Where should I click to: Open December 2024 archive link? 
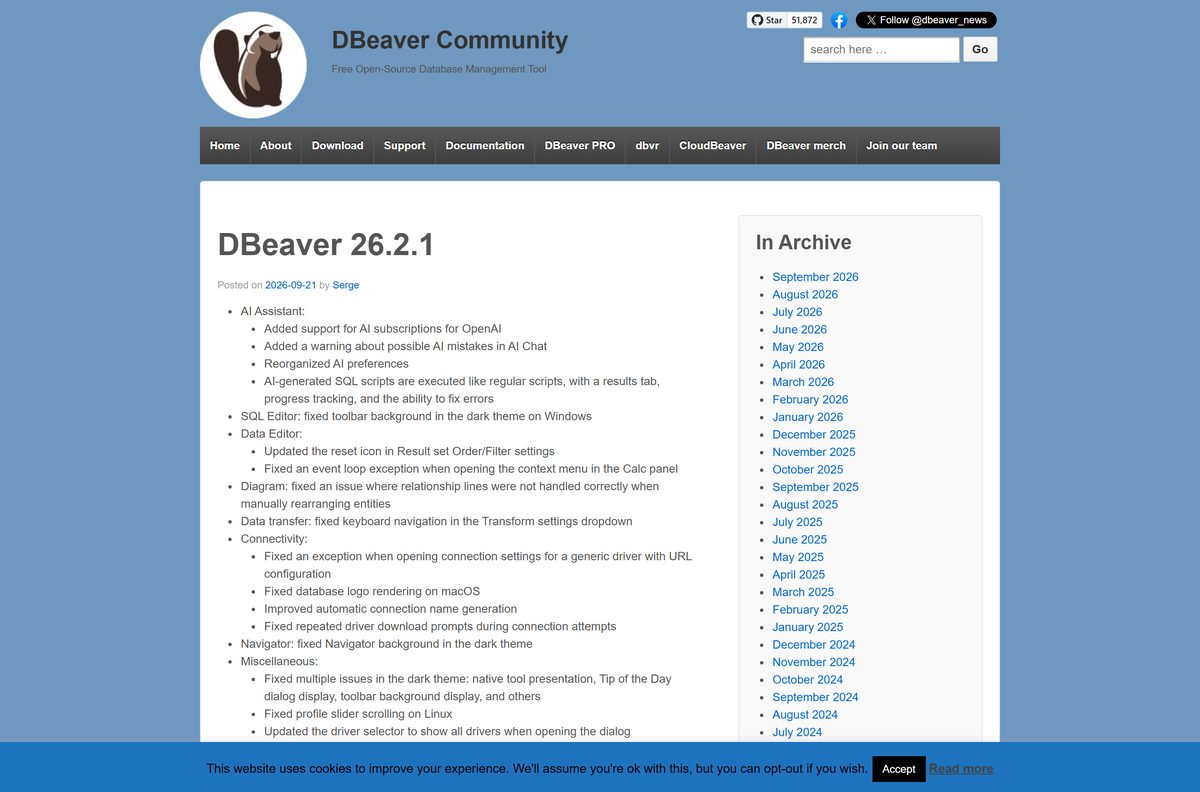(814, 644)
